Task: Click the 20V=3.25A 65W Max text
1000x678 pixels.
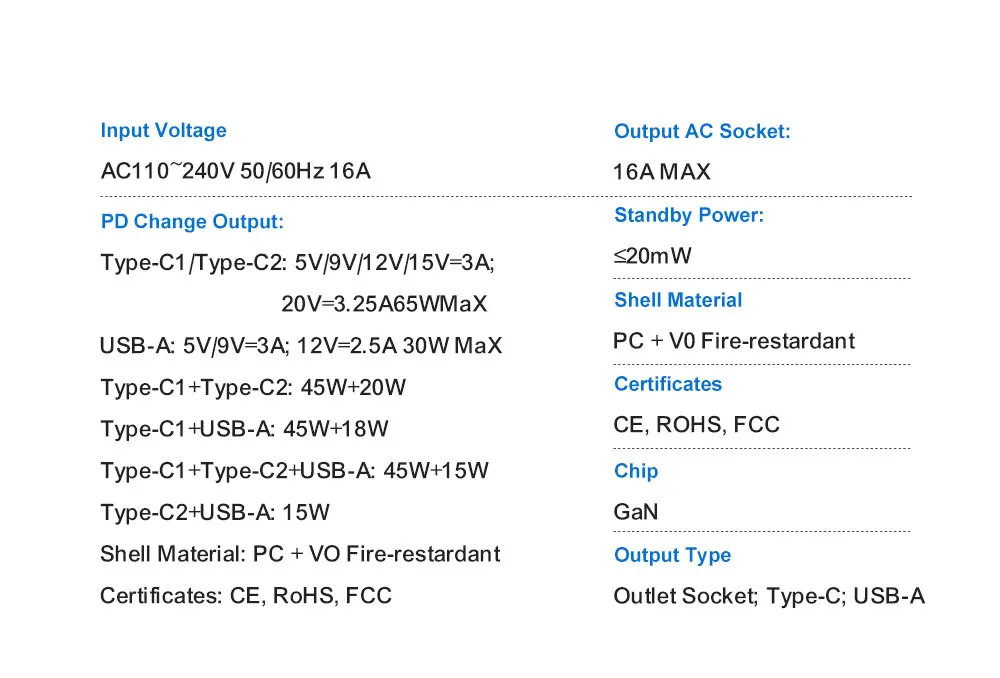Action: (x=384, y=305)
